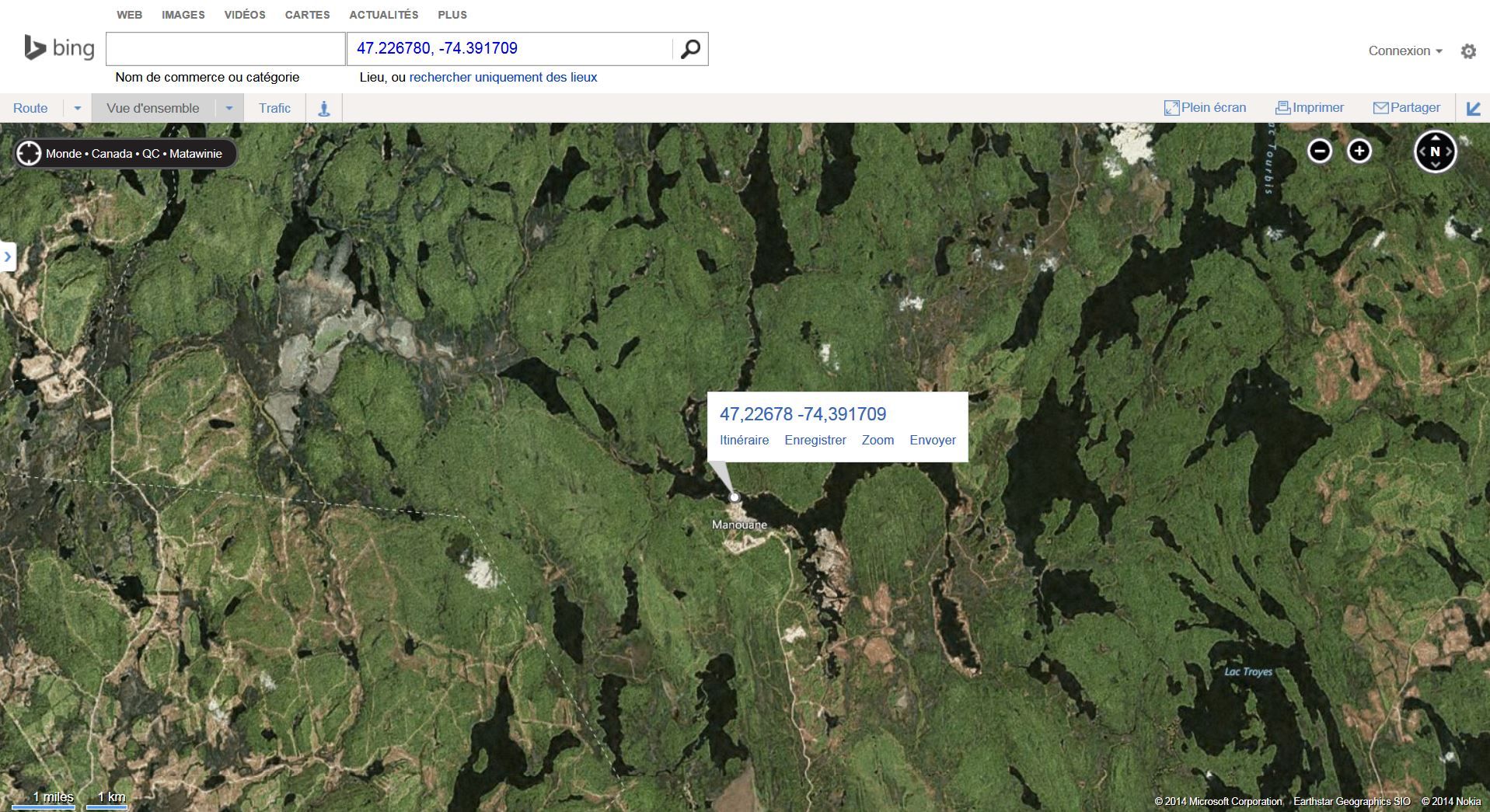Screen dimensions: 1490x812
Task: Open the Route dropdown arrow
Action: pos(77,109)
